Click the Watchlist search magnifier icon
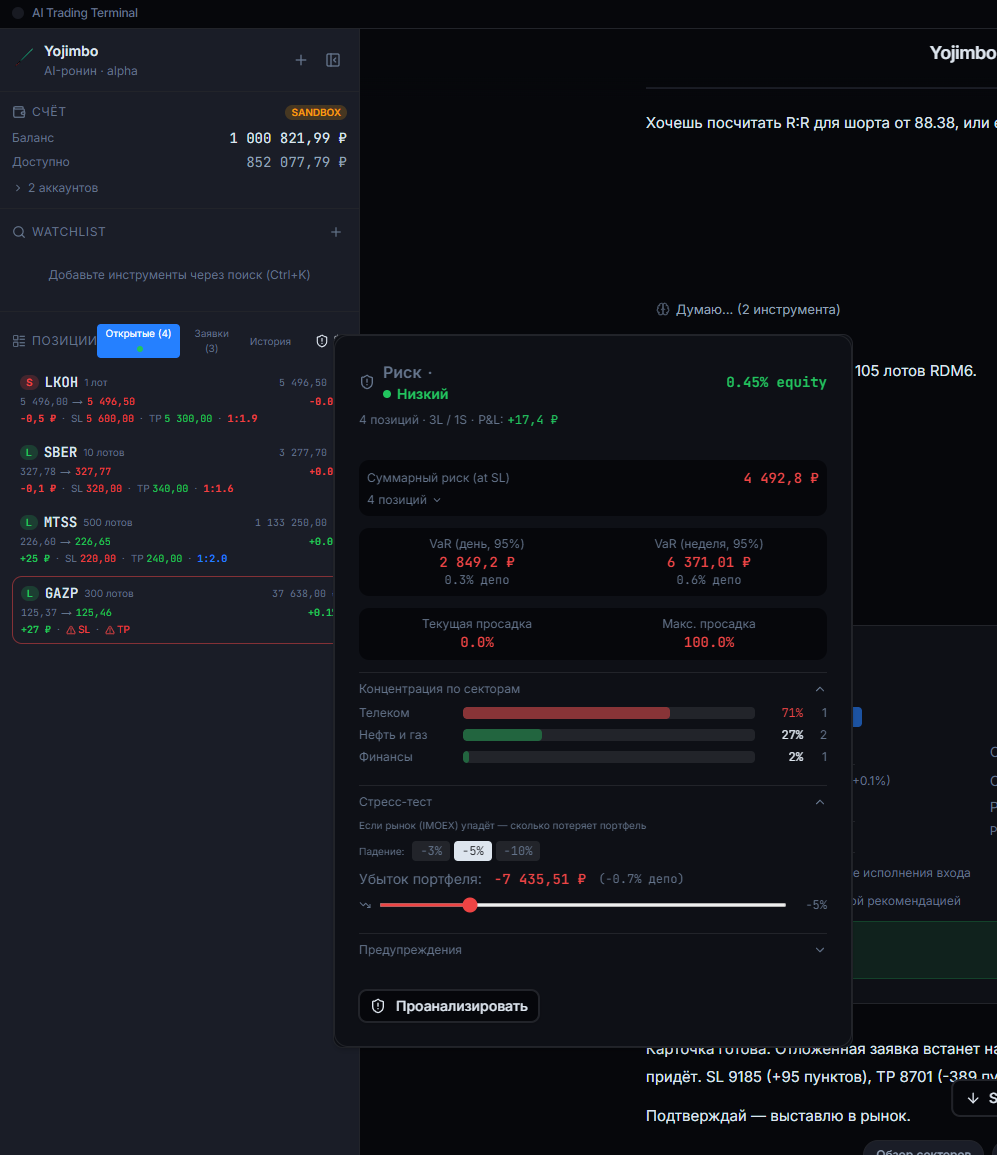This screenshot has width=997, height=1155. [x=19, y=232]
